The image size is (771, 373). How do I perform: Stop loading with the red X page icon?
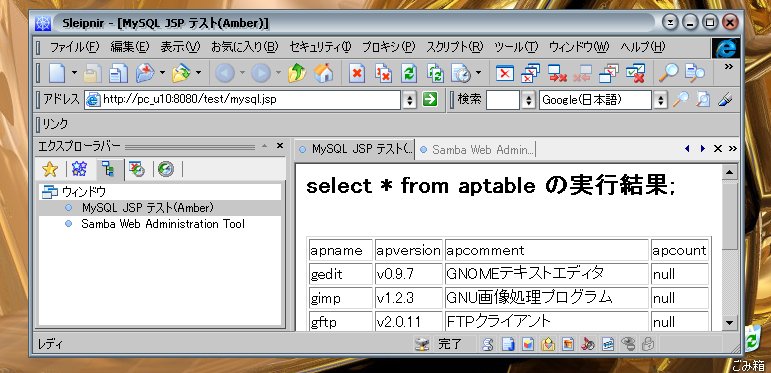point(357,74)
